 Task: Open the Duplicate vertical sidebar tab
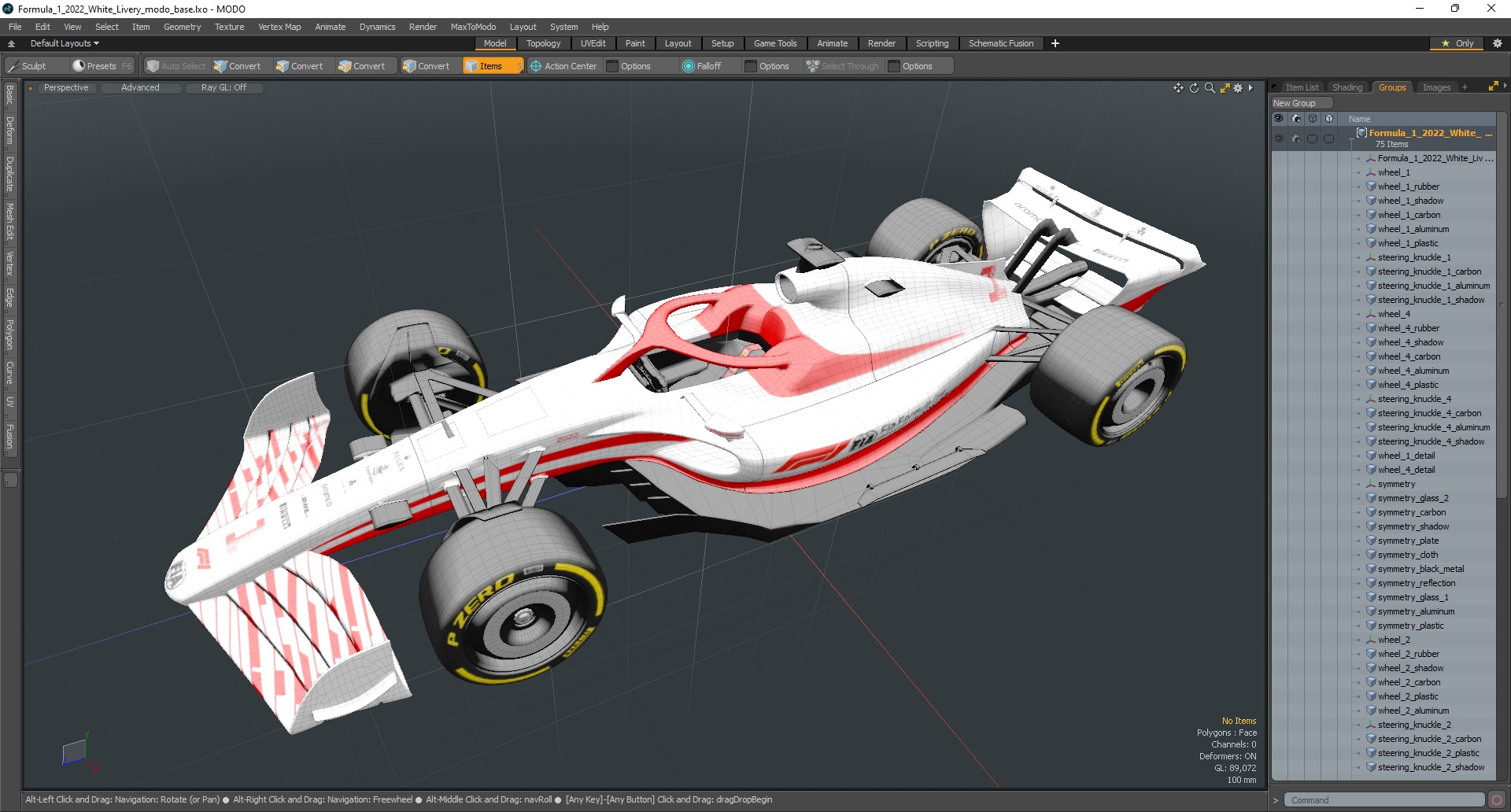[x=9, y=174]
